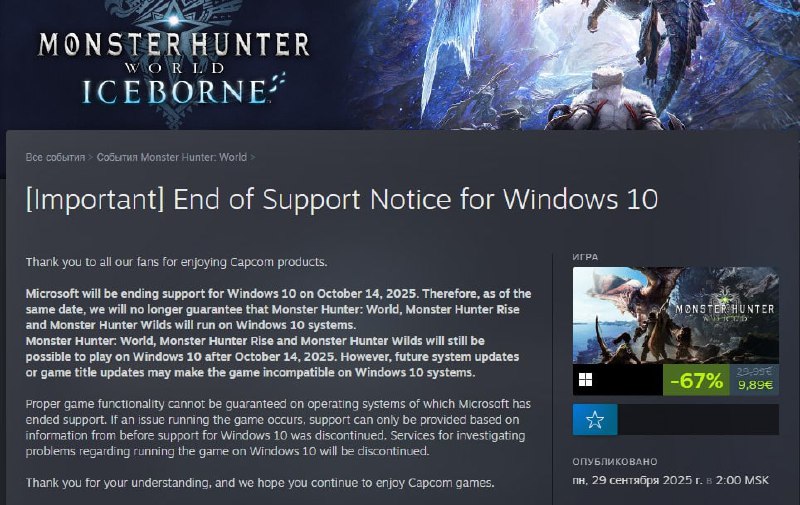Click the Monster Hunter logo on game capsule
This screenshot has height=505, width=800.
tap(724, 309)
